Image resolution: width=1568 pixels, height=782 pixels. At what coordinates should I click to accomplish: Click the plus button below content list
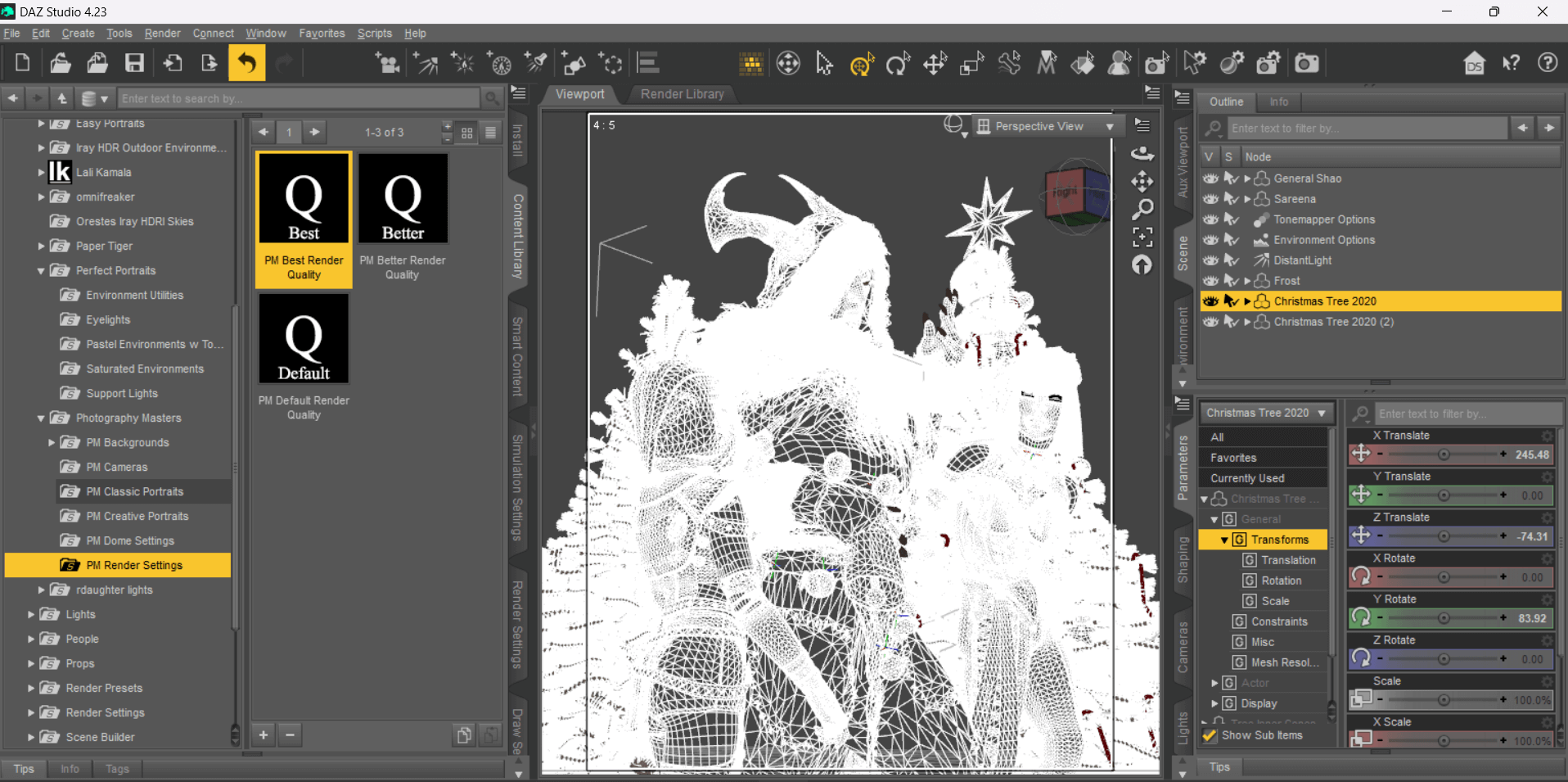point(264,735)
